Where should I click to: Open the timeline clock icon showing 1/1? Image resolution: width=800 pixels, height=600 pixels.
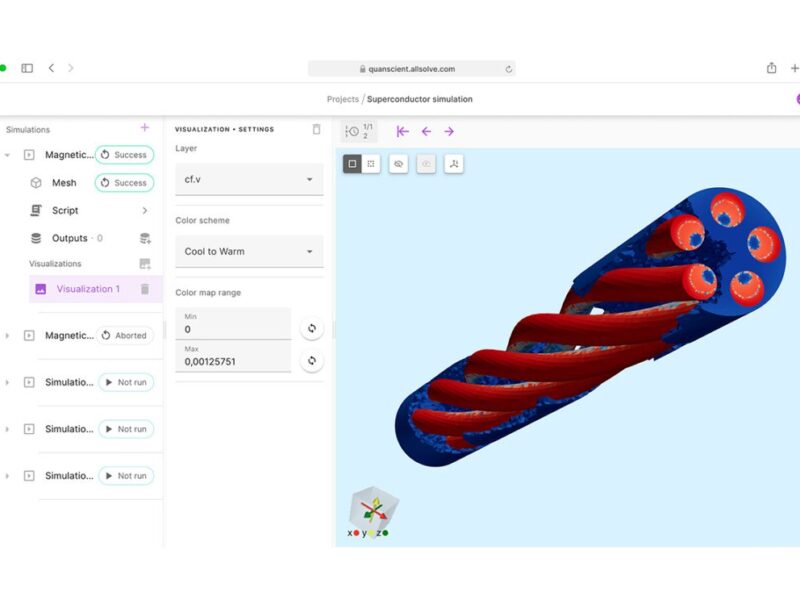point(354,131)
